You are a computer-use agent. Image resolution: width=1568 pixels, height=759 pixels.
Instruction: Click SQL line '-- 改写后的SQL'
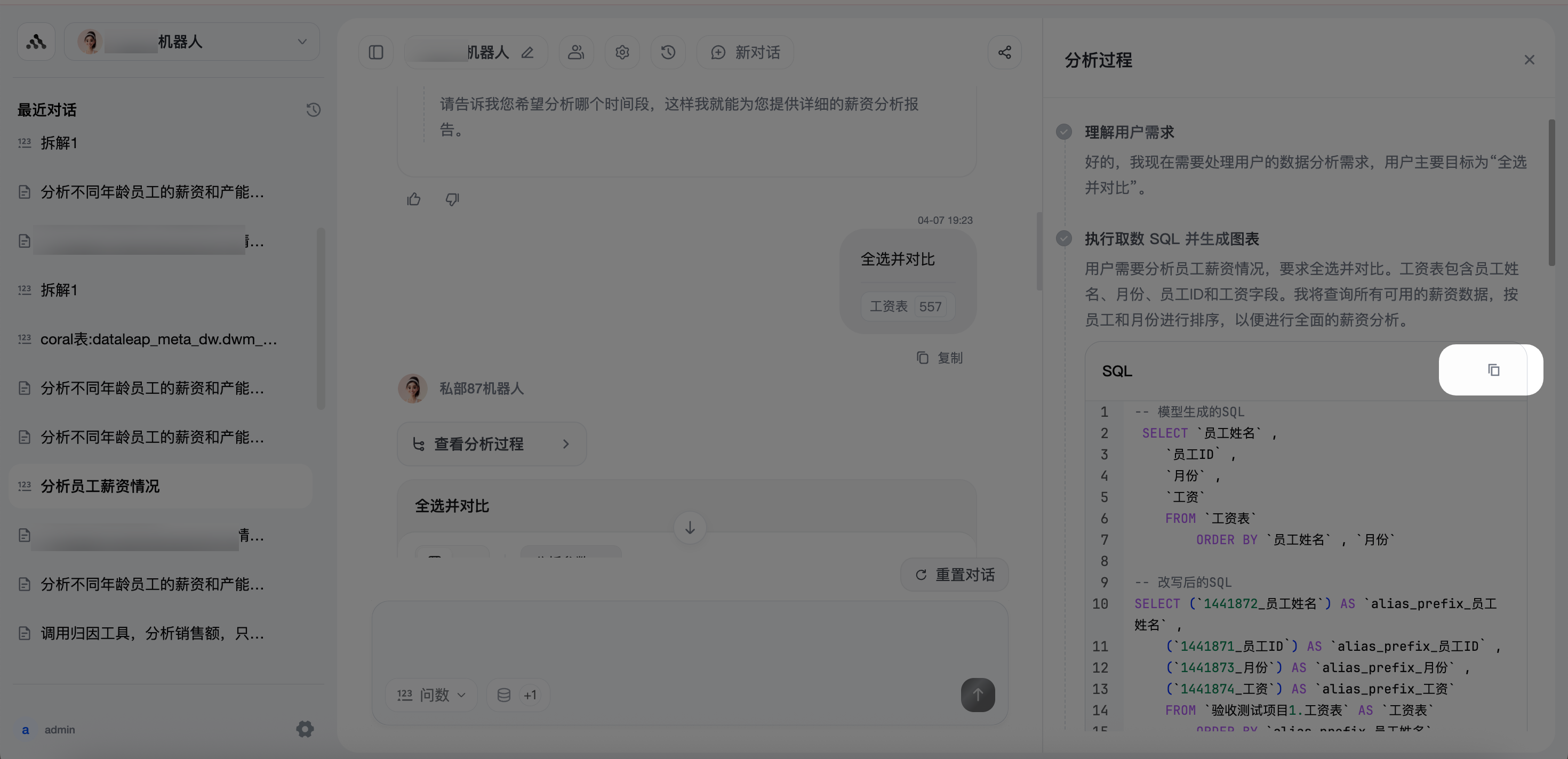[1183, 582]
